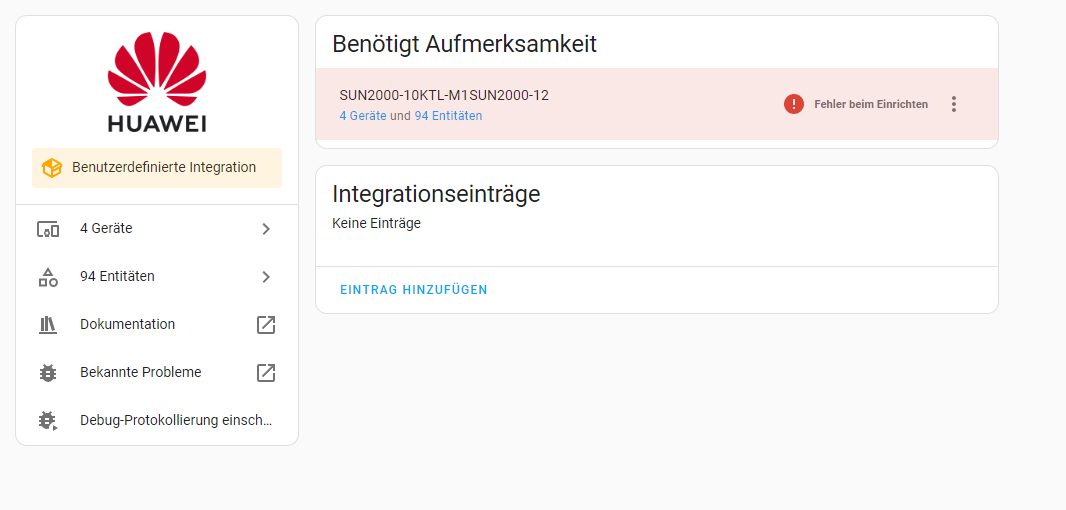This screenshot has height=510, width=1066.
Task: Open the three-dot menu for SUN2000 entry
Action: 954,104
